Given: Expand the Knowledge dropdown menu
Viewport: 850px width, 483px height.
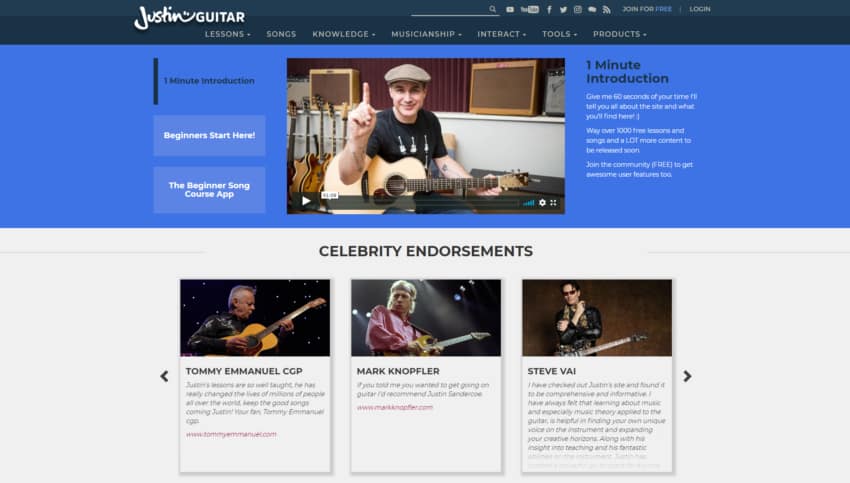Looking at the screenshot, I should coord(344,34).
